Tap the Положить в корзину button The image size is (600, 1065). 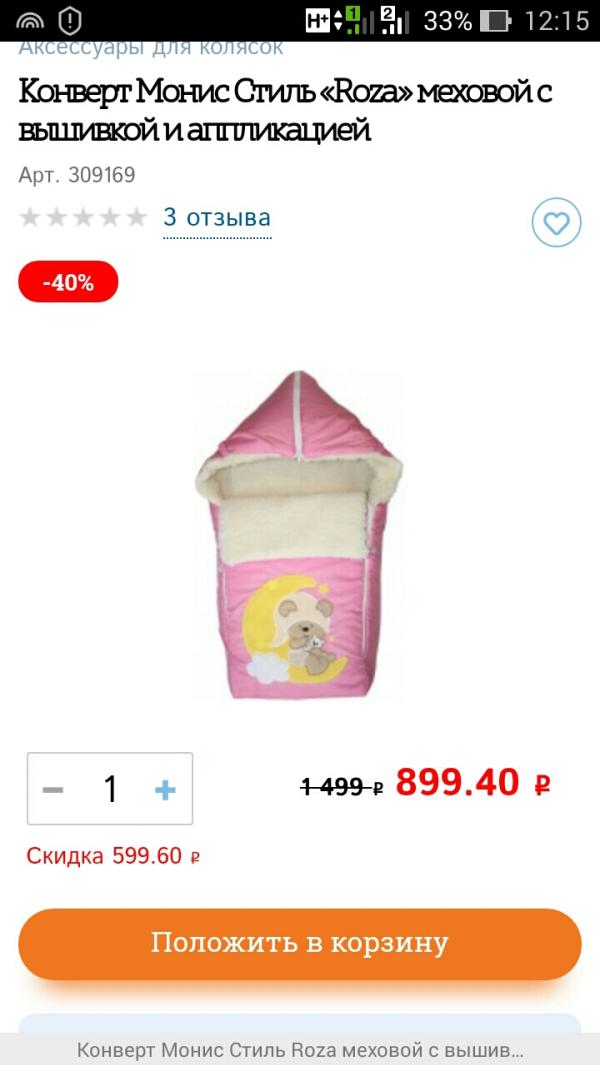coord(300,943)
